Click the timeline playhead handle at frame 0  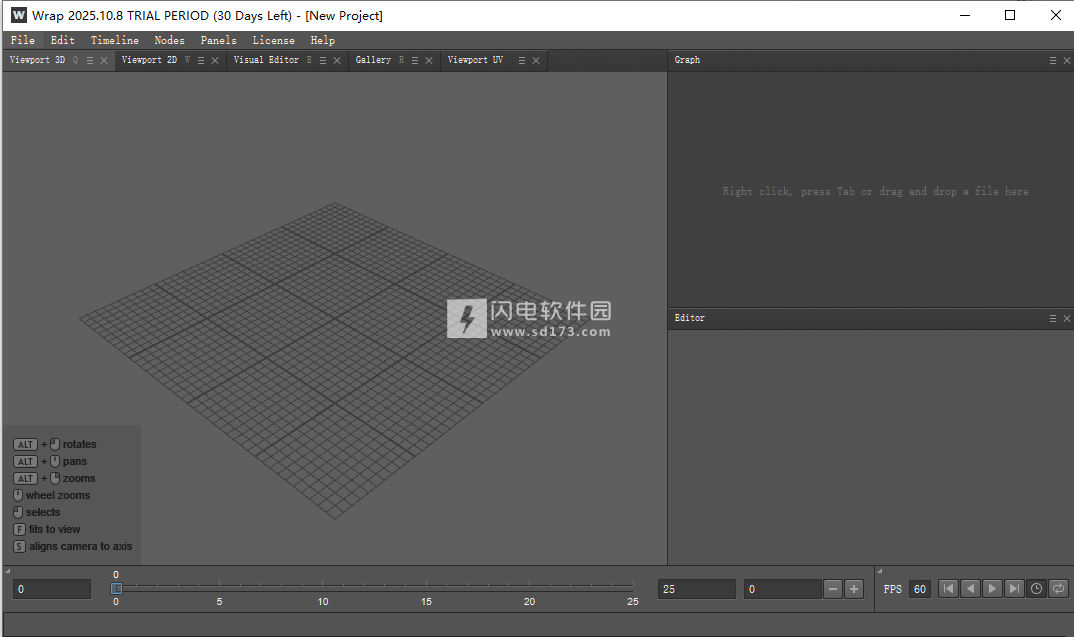(116, 589)
